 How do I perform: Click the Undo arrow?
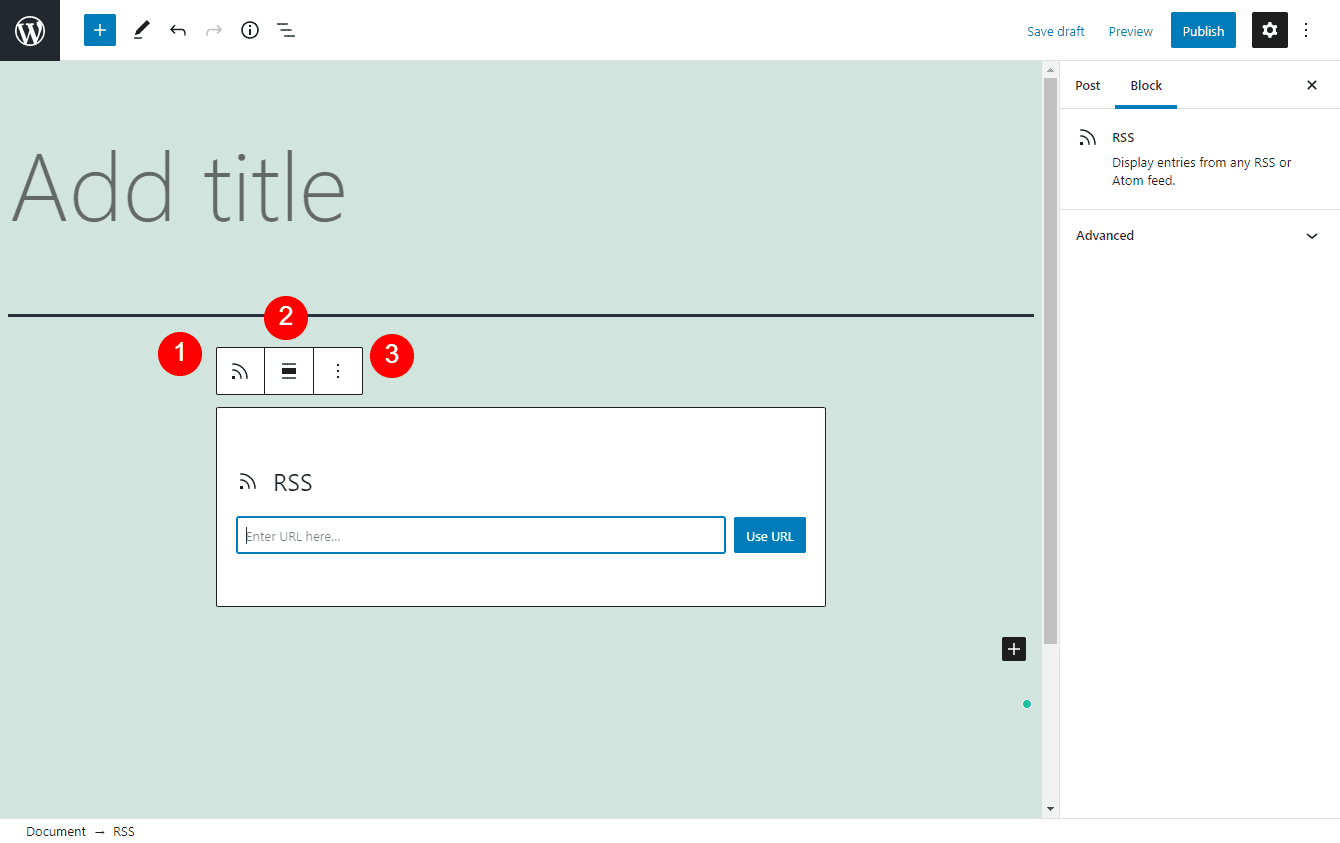(178, 30)
